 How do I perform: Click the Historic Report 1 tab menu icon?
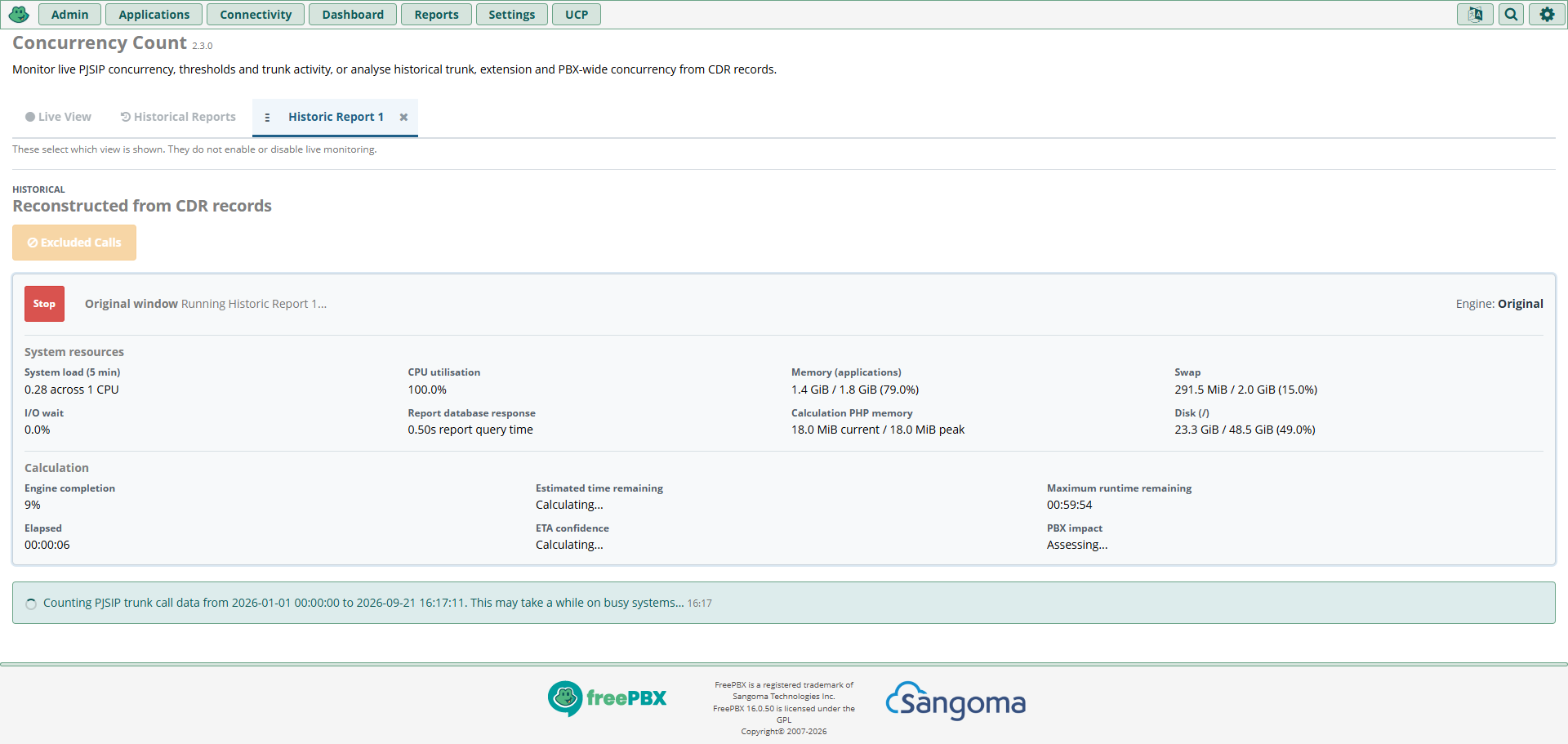tap(267, 118)
